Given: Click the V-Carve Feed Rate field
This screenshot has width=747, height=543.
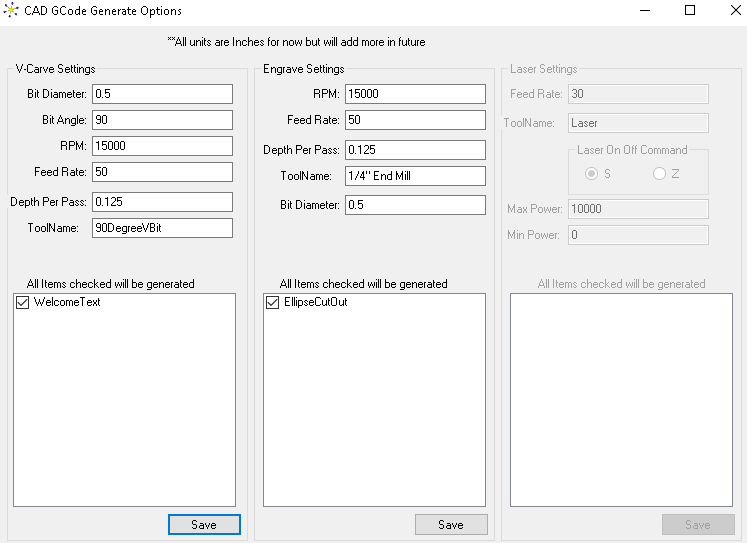Looking at the screenshot, I should [162, 172].
